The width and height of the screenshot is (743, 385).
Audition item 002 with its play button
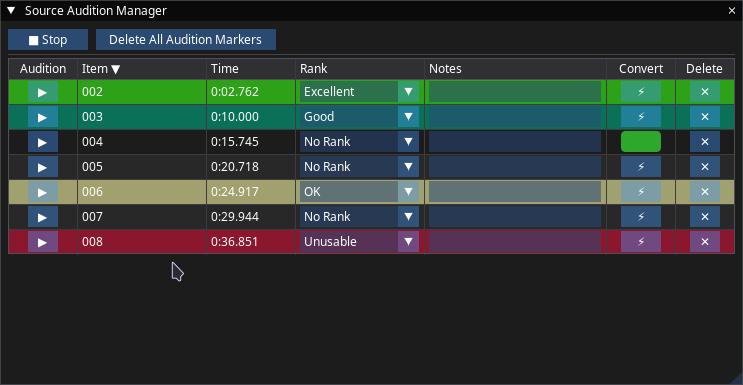tap(43, 92)
